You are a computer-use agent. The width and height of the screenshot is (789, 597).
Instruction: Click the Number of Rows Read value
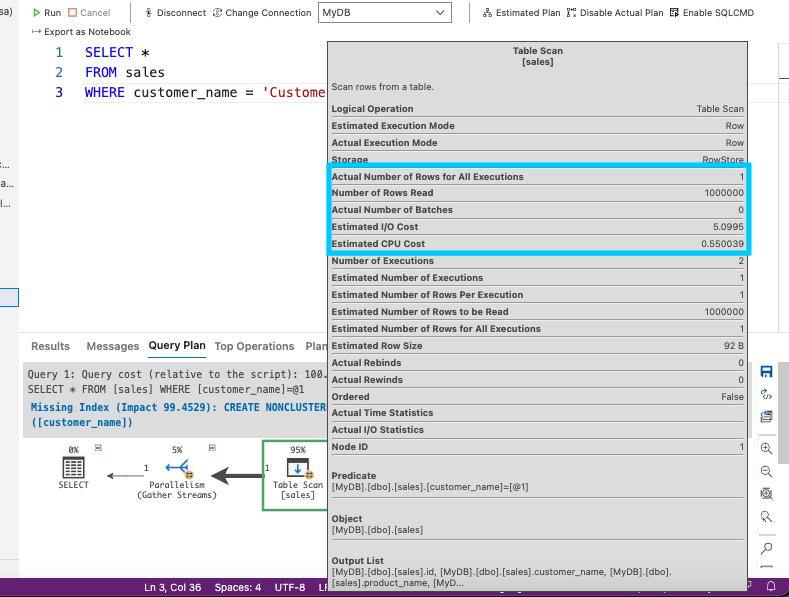click(724, 193)
